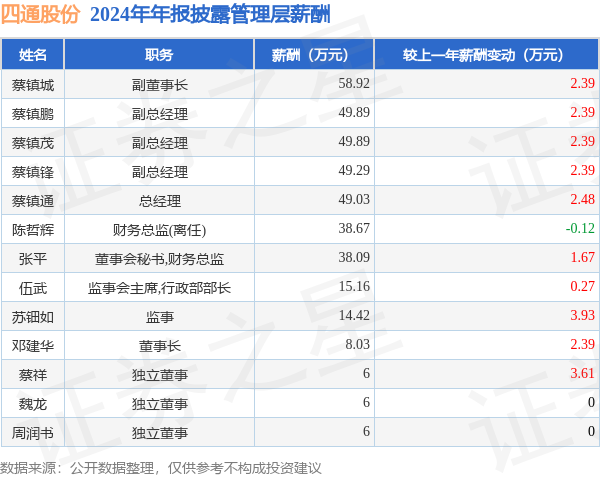This screenshot has height=477, width=600.
Task: Click the heading 2024年年报披露管理层薪酬
Action: click(210, 15)
